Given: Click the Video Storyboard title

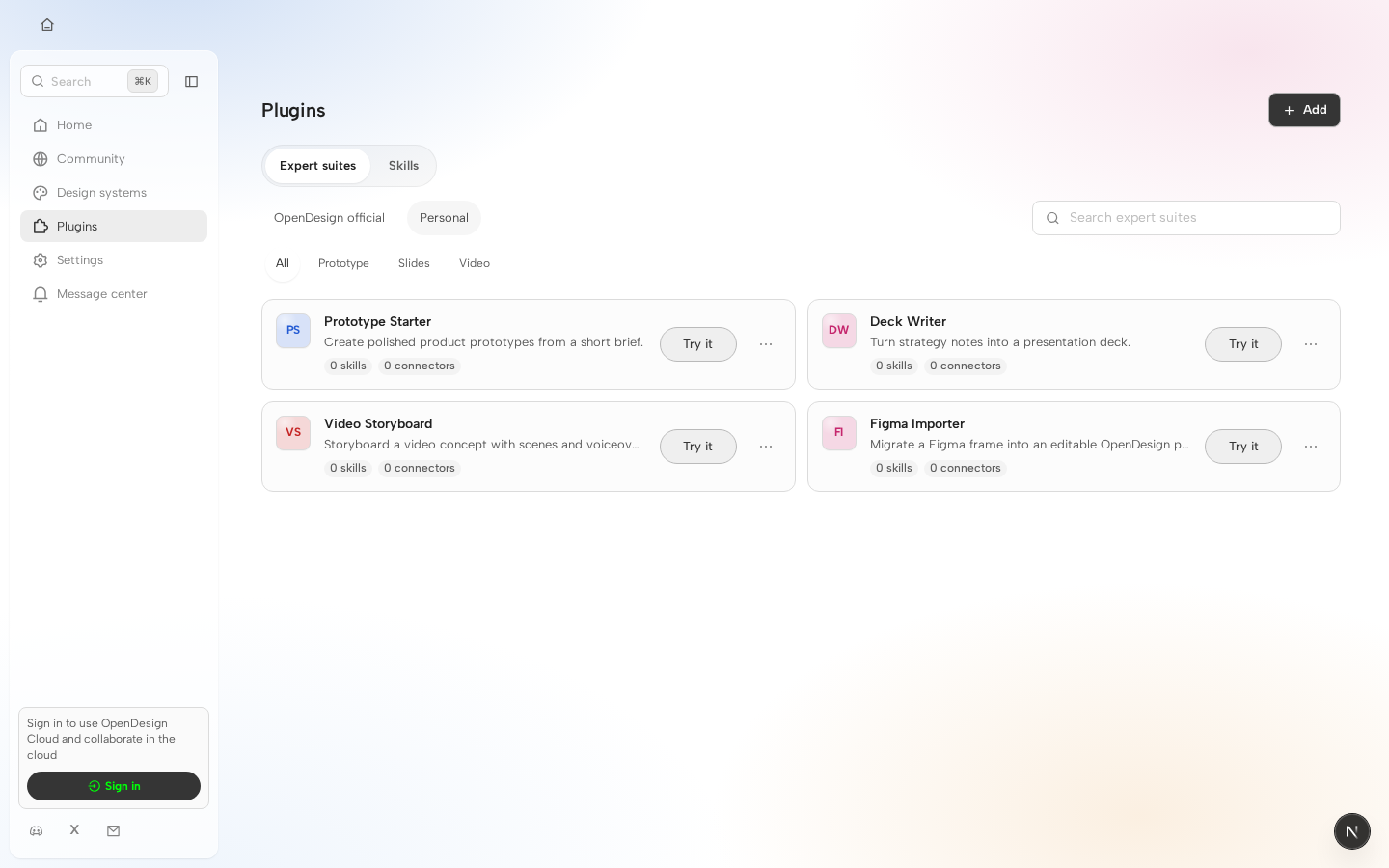Looking at the screenshot, I should (378, 423).
